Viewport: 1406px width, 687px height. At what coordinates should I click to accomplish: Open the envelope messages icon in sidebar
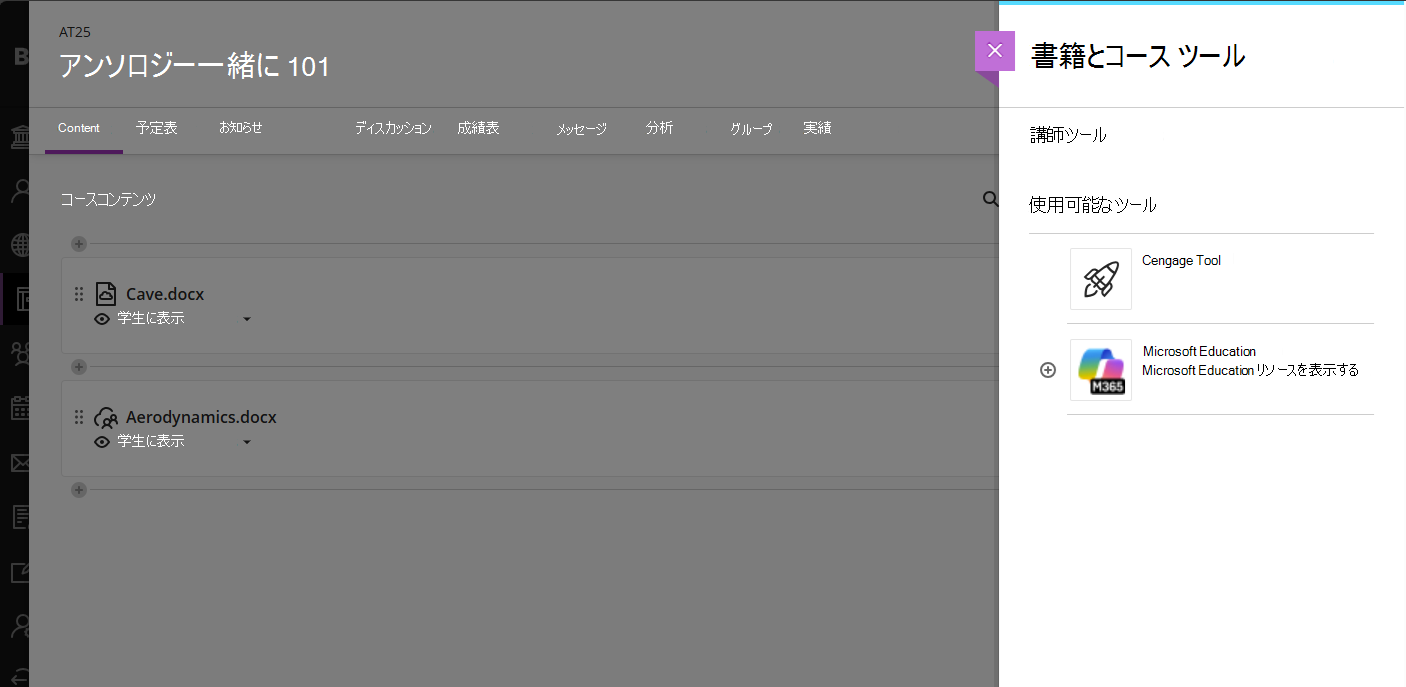tap(20, 463)
